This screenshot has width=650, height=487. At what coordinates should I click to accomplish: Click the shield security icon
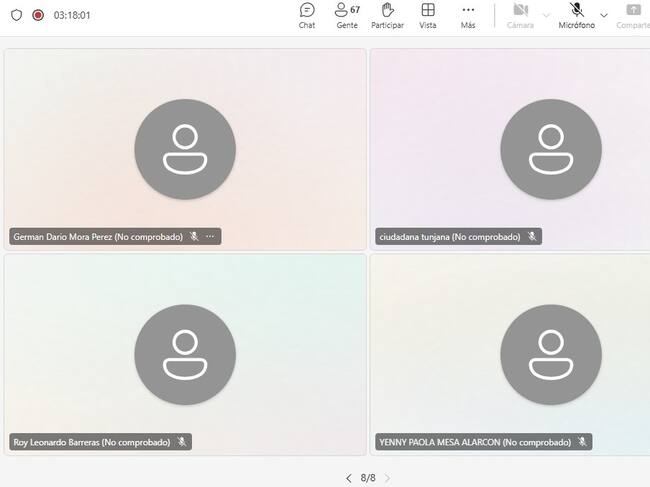click(x=16, y=15)
